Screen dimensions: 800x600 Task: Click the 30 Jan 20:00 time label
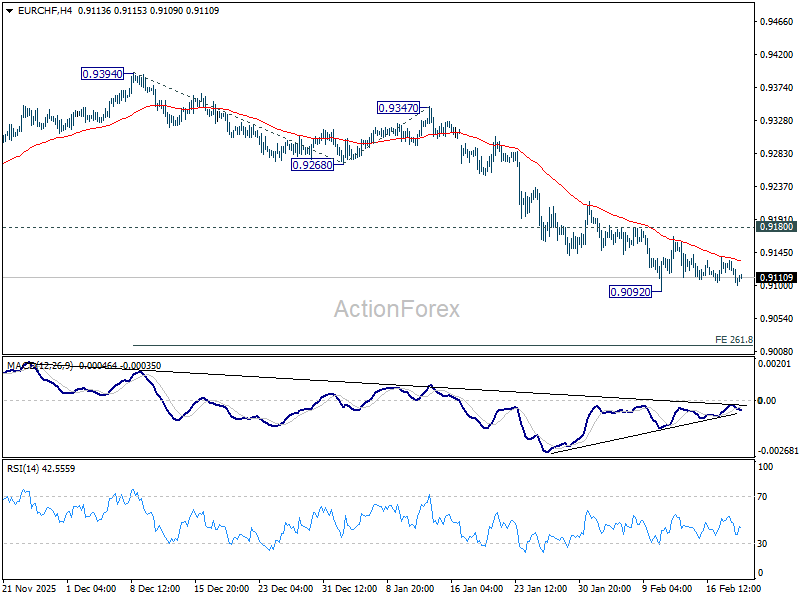click(605, 588)
